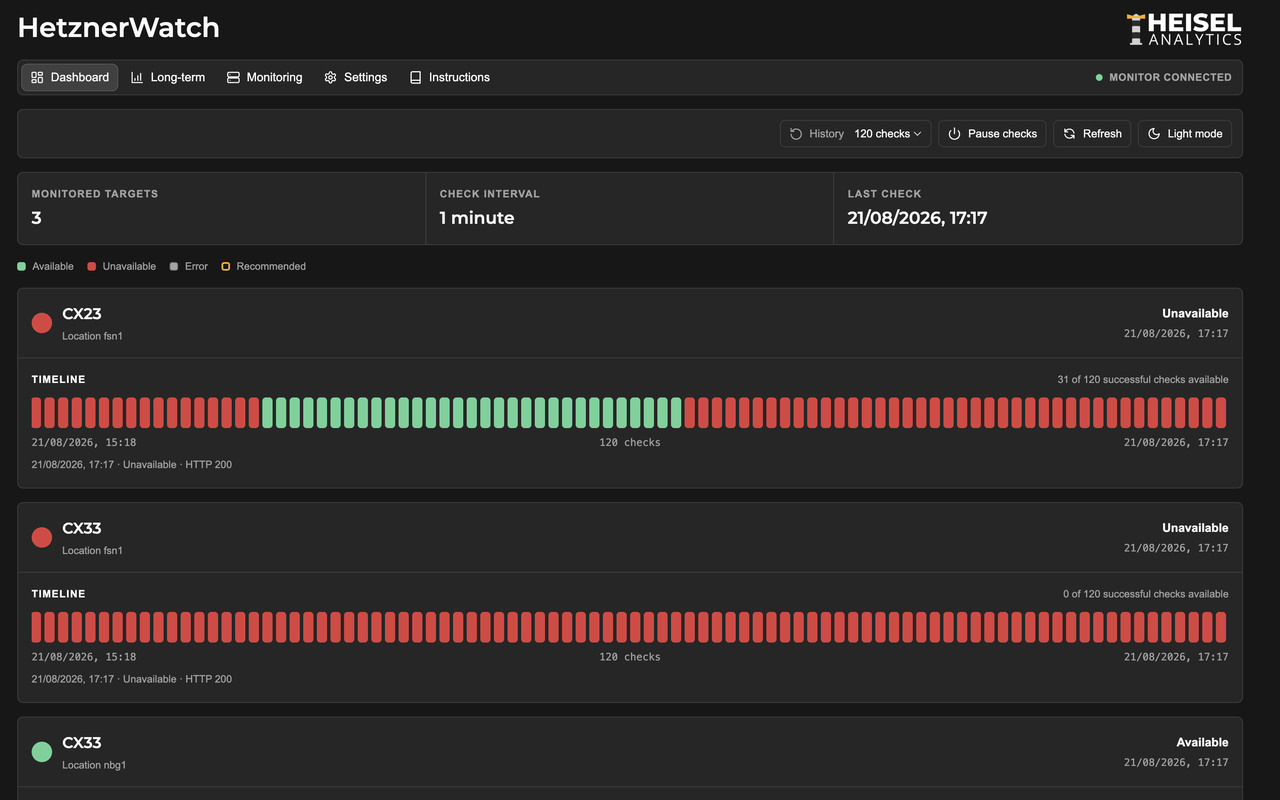Click the CX33 fsn1 result line with HTTP 200
The width and height of the screenshot is (1280, 800).
pyautogui.click(x=132, y=679)
